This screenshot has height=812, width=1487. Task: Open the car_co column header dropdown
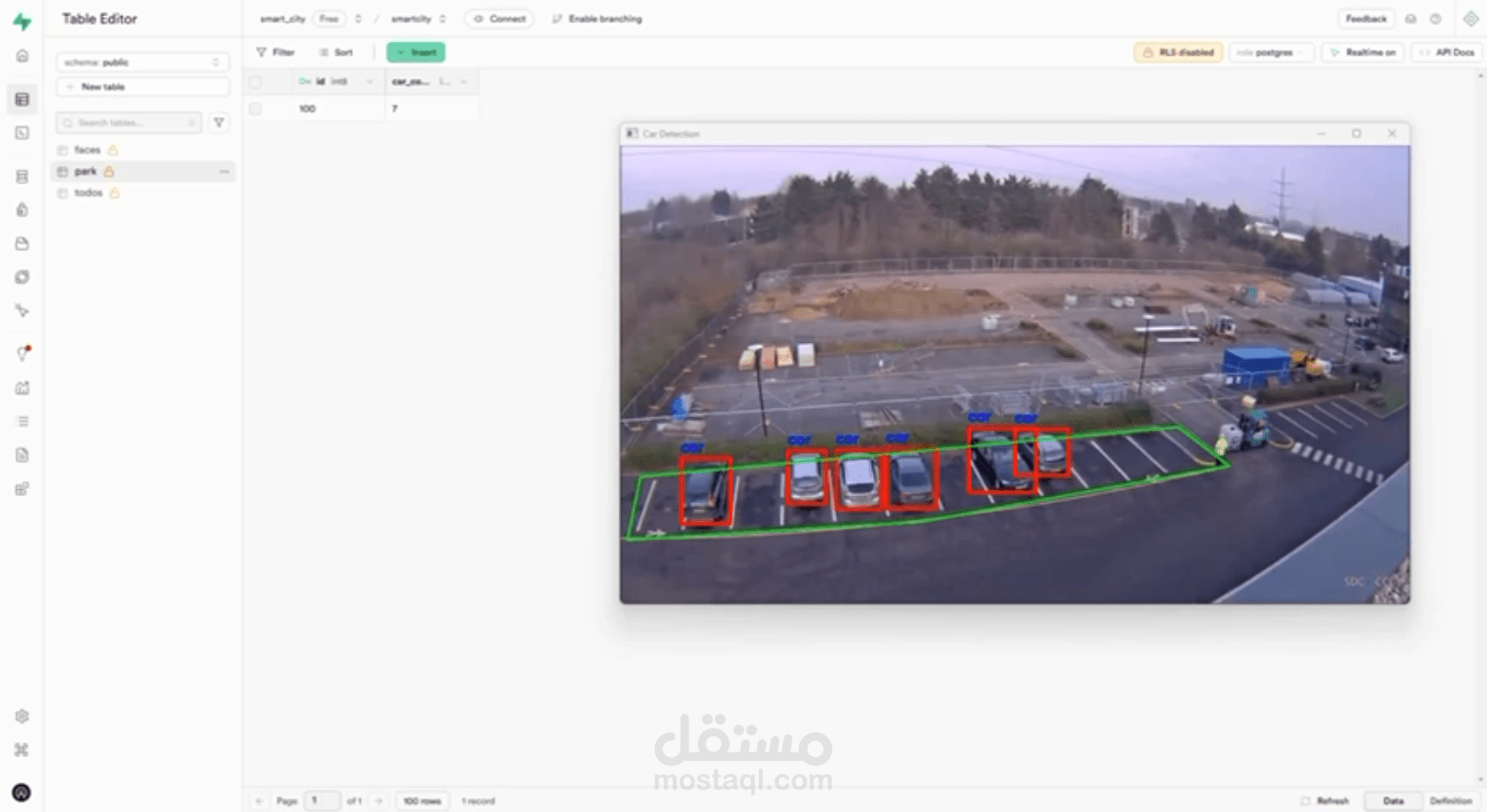pos(464,81)
